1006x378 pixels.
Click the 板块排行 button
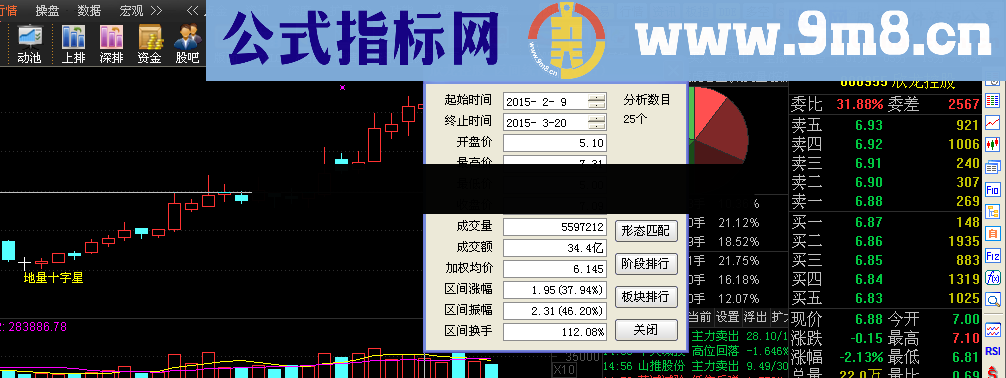(x=646, y=296)
